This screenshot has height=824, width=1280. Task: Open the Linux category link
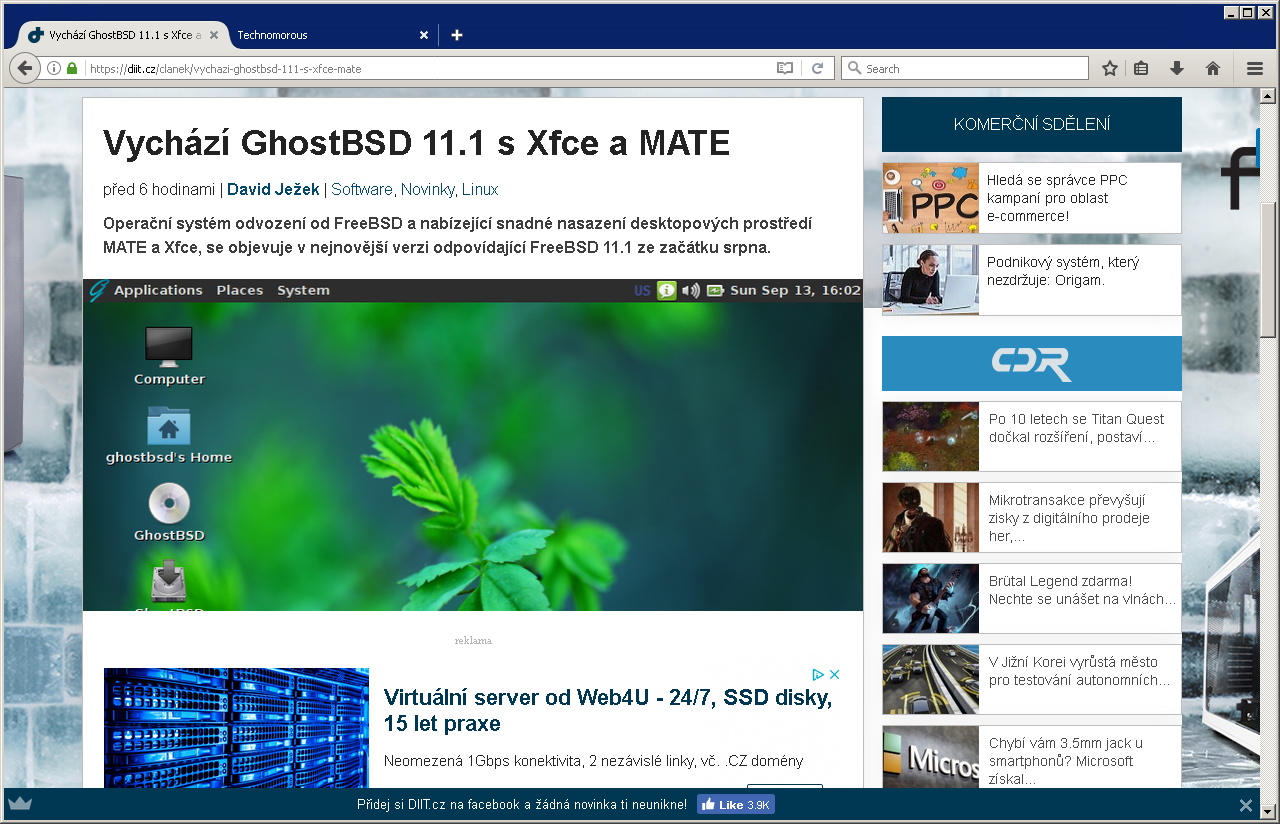[480, 190]
